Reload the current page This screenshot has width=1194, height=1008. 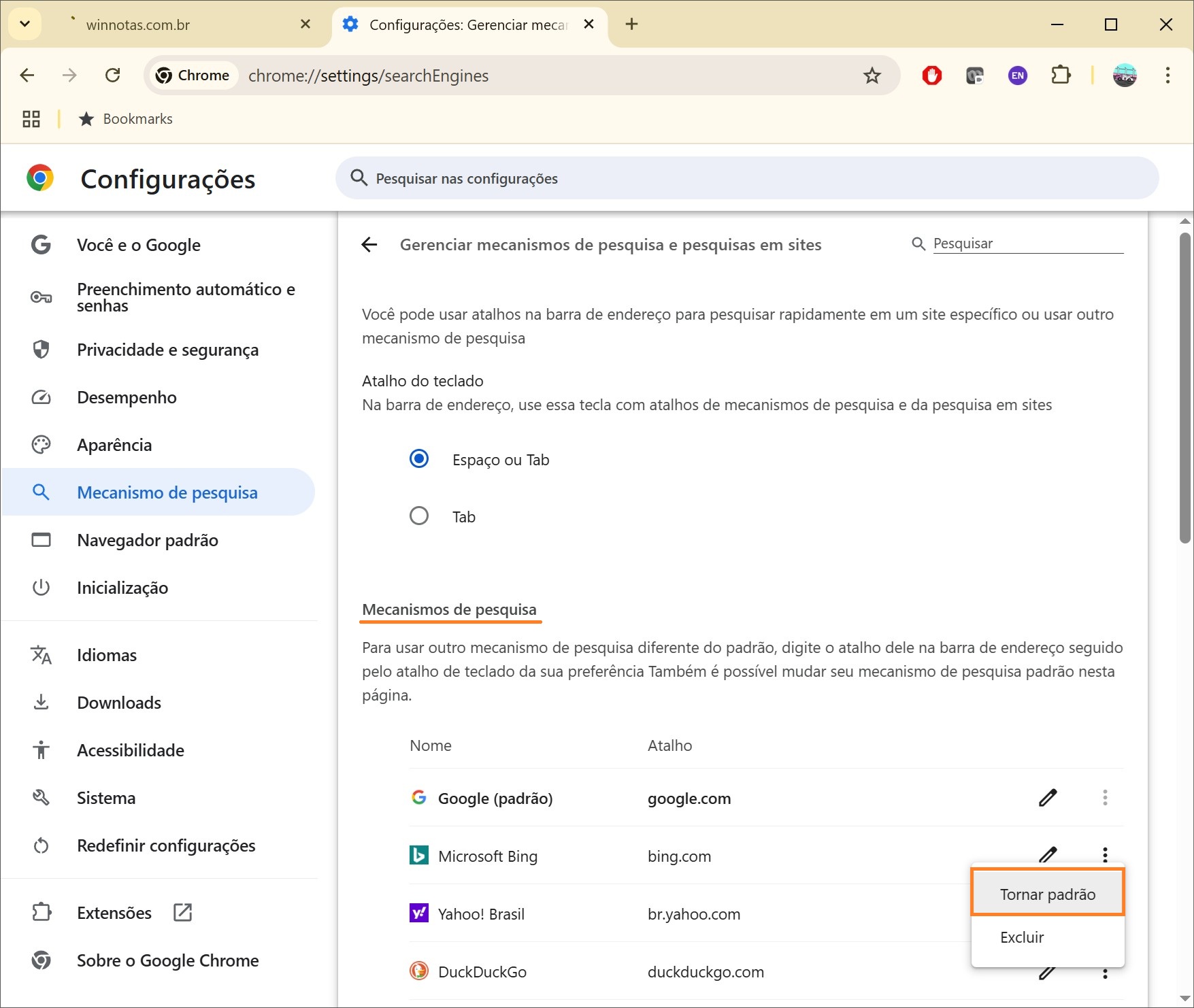pos(113,75)
